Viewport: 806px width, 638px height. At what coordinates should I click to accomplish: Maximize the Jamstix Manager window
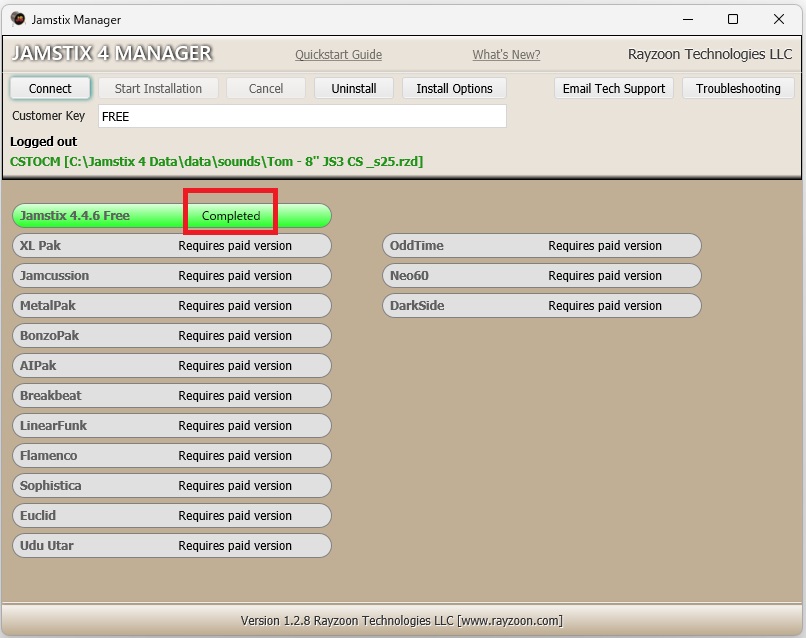coord(732,19)
